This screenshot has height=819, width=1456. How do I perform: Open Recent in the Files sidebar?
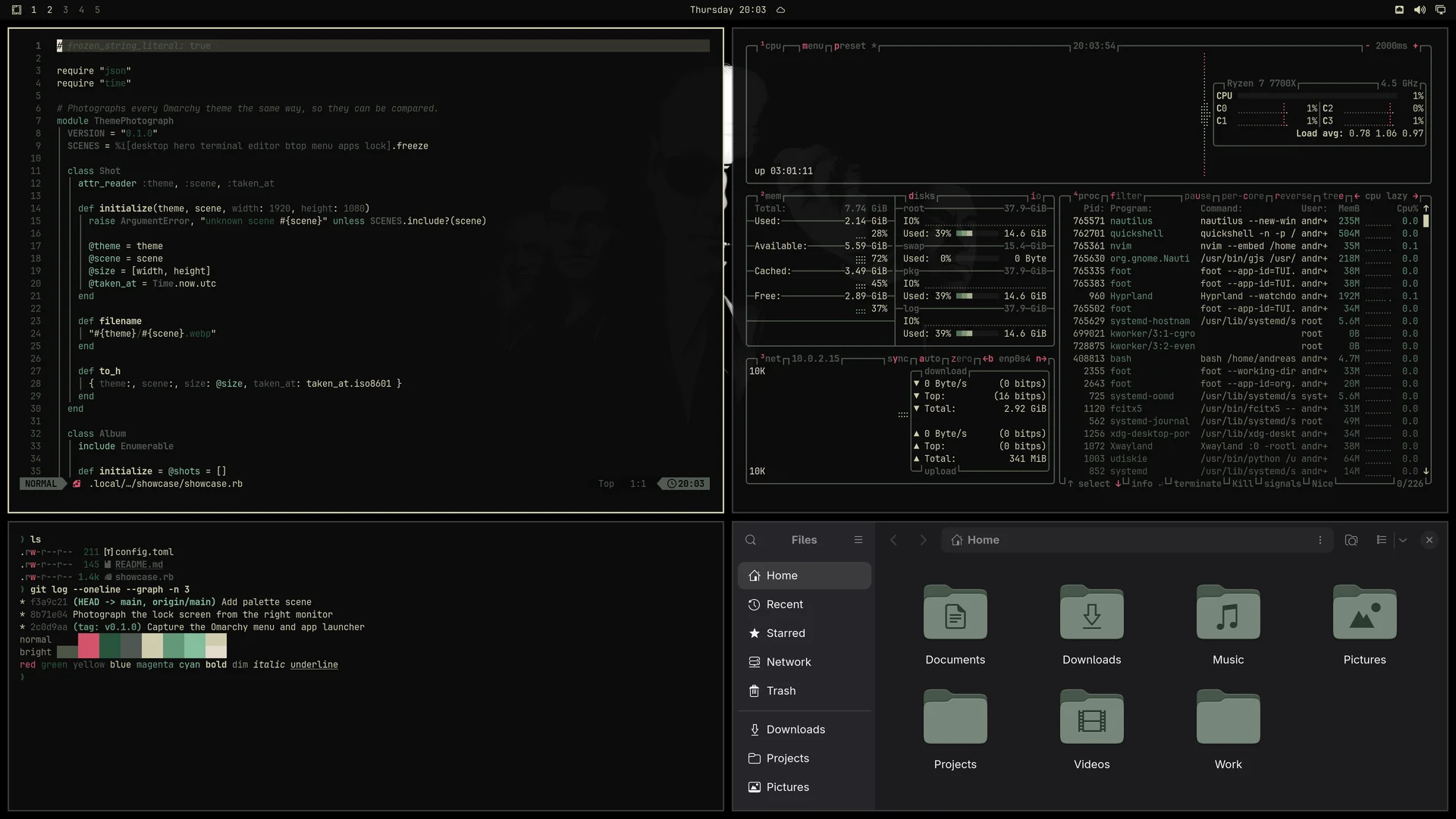pyautogui.click(x=805, y=604)
